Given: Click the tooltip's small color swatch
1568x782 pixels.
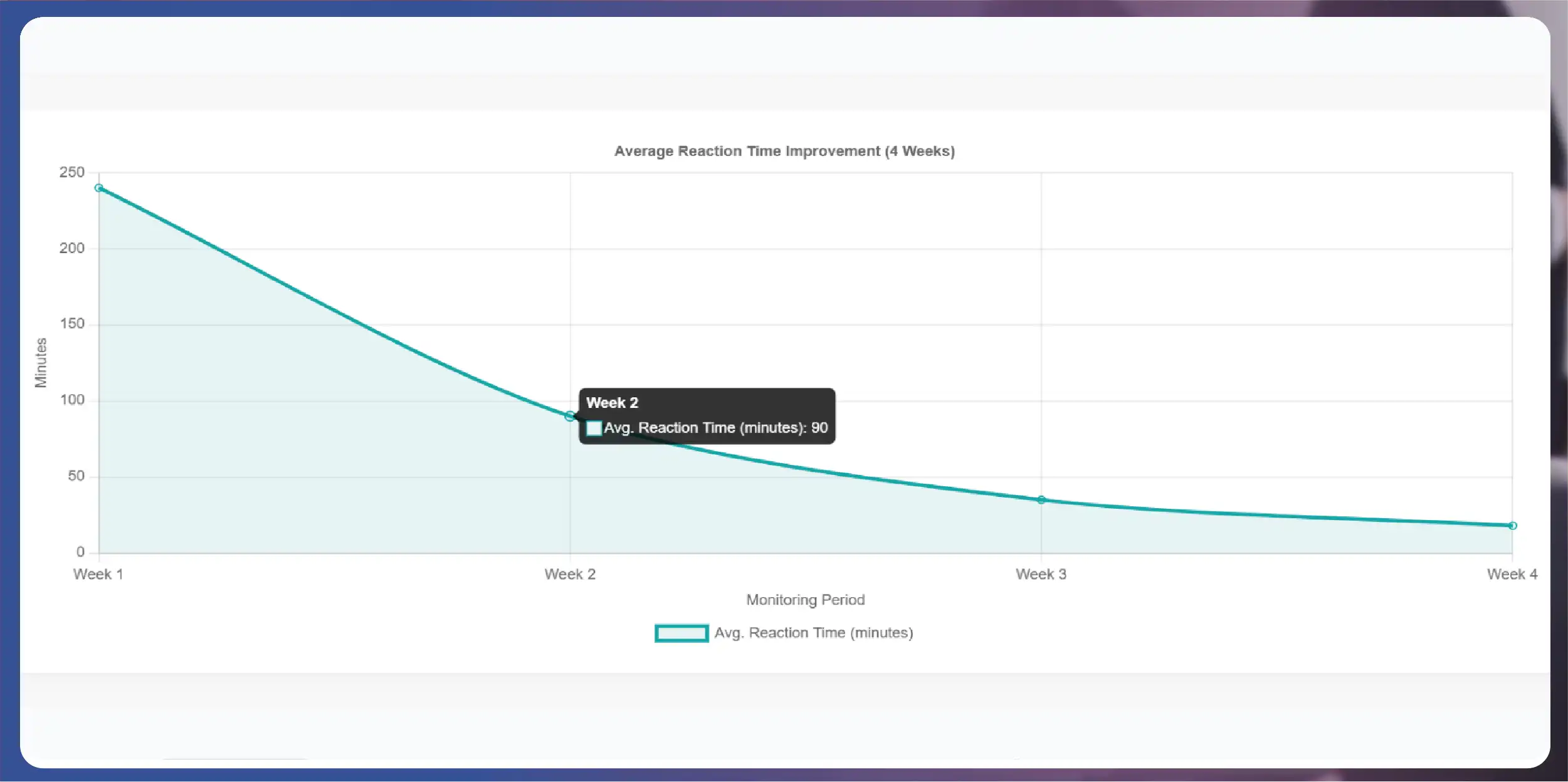Looking at the screenshot, I should click(594, 429).
